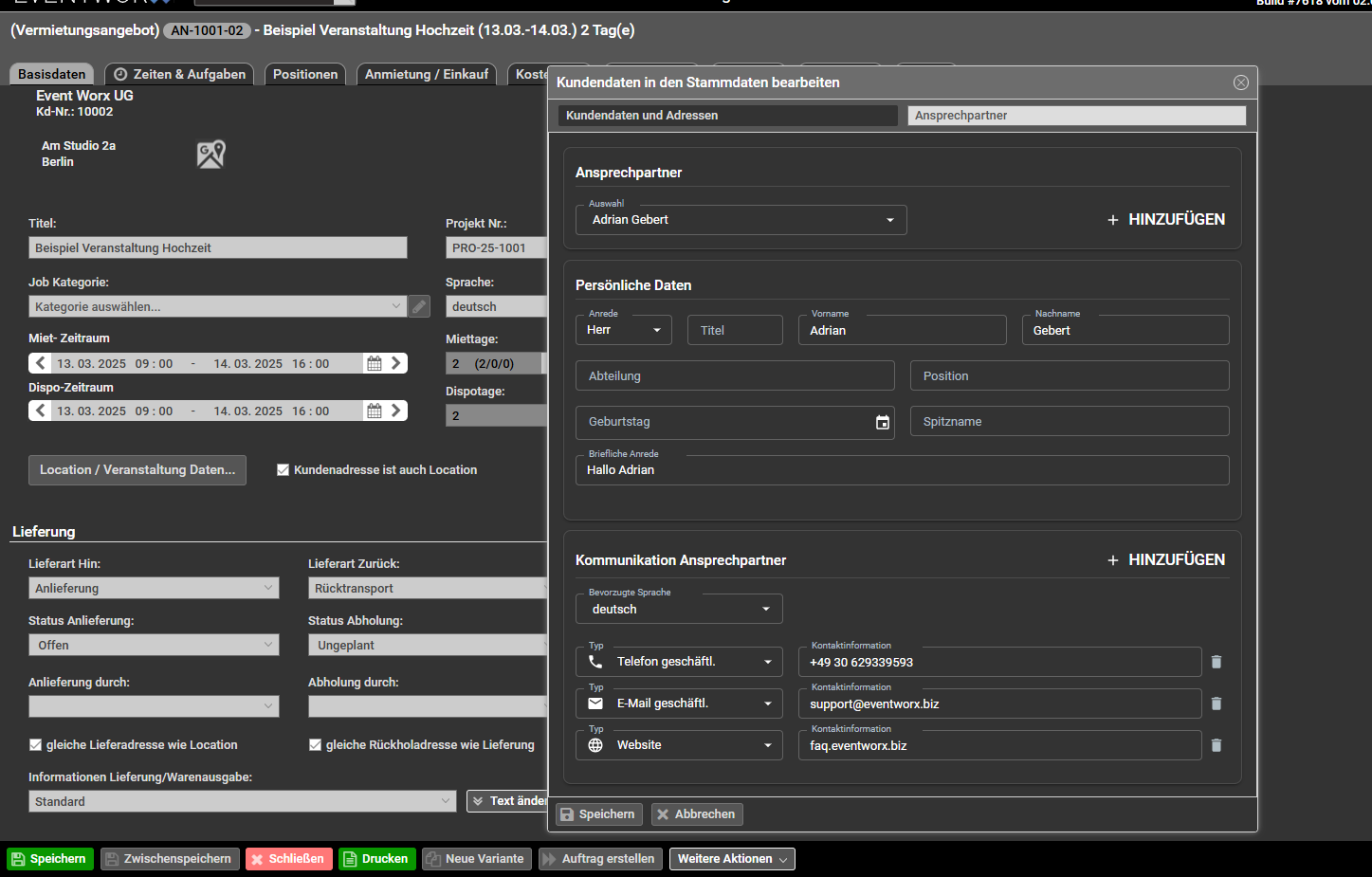Screen dimensions: 1372x877
Task: Toggle 'gleiche Rückholadresse wie Lieferung' checkbox
Action: (315, 745)
